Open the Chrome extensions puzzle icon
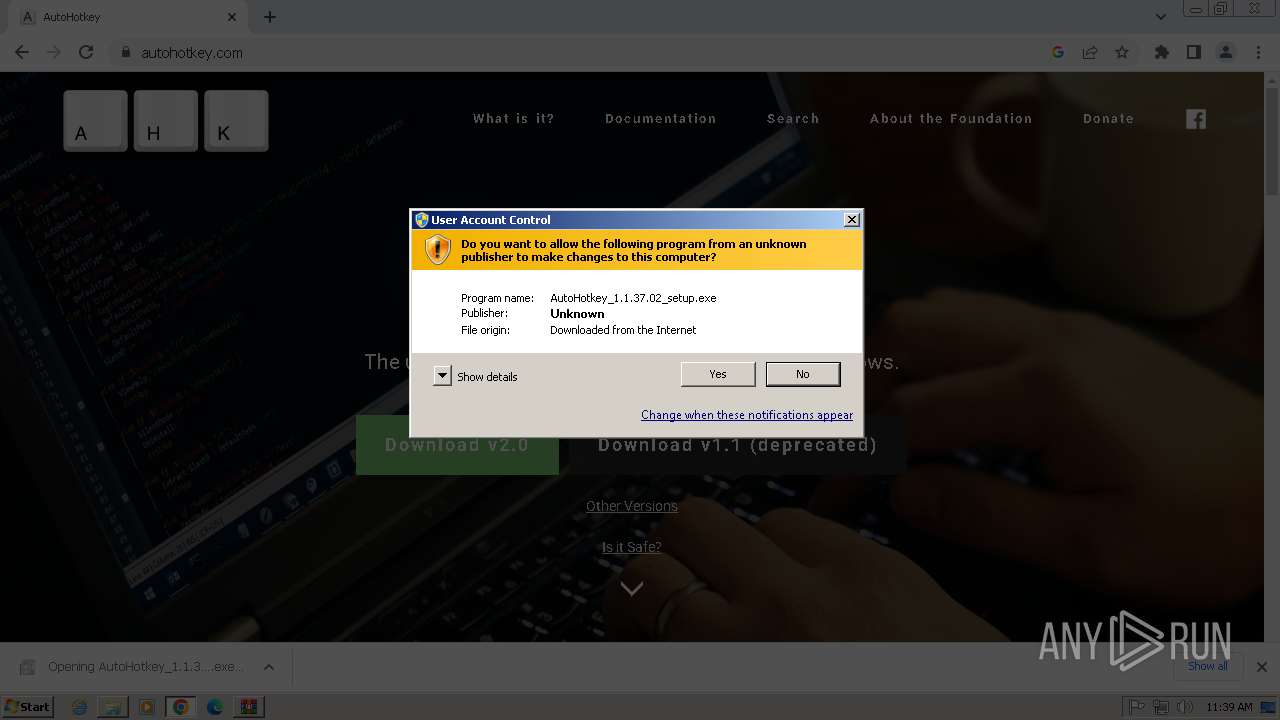 tap(1162, 52)
